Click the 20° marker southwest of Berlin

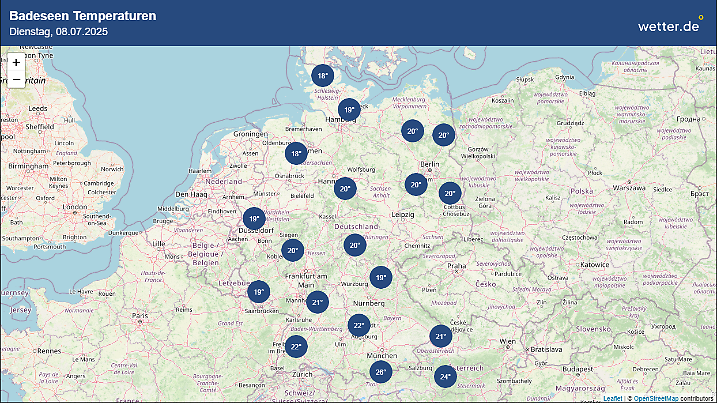pos(415,185)
